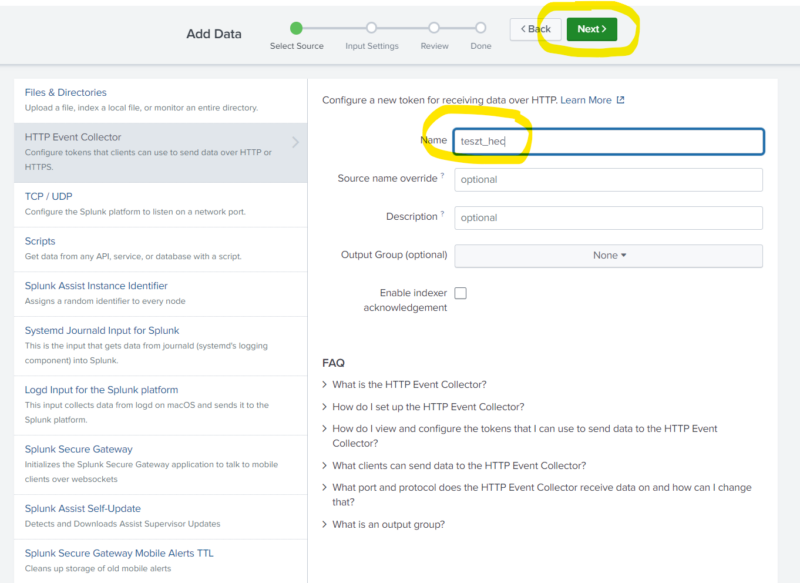Choose TCP / UDP data source

coord(161,205)
